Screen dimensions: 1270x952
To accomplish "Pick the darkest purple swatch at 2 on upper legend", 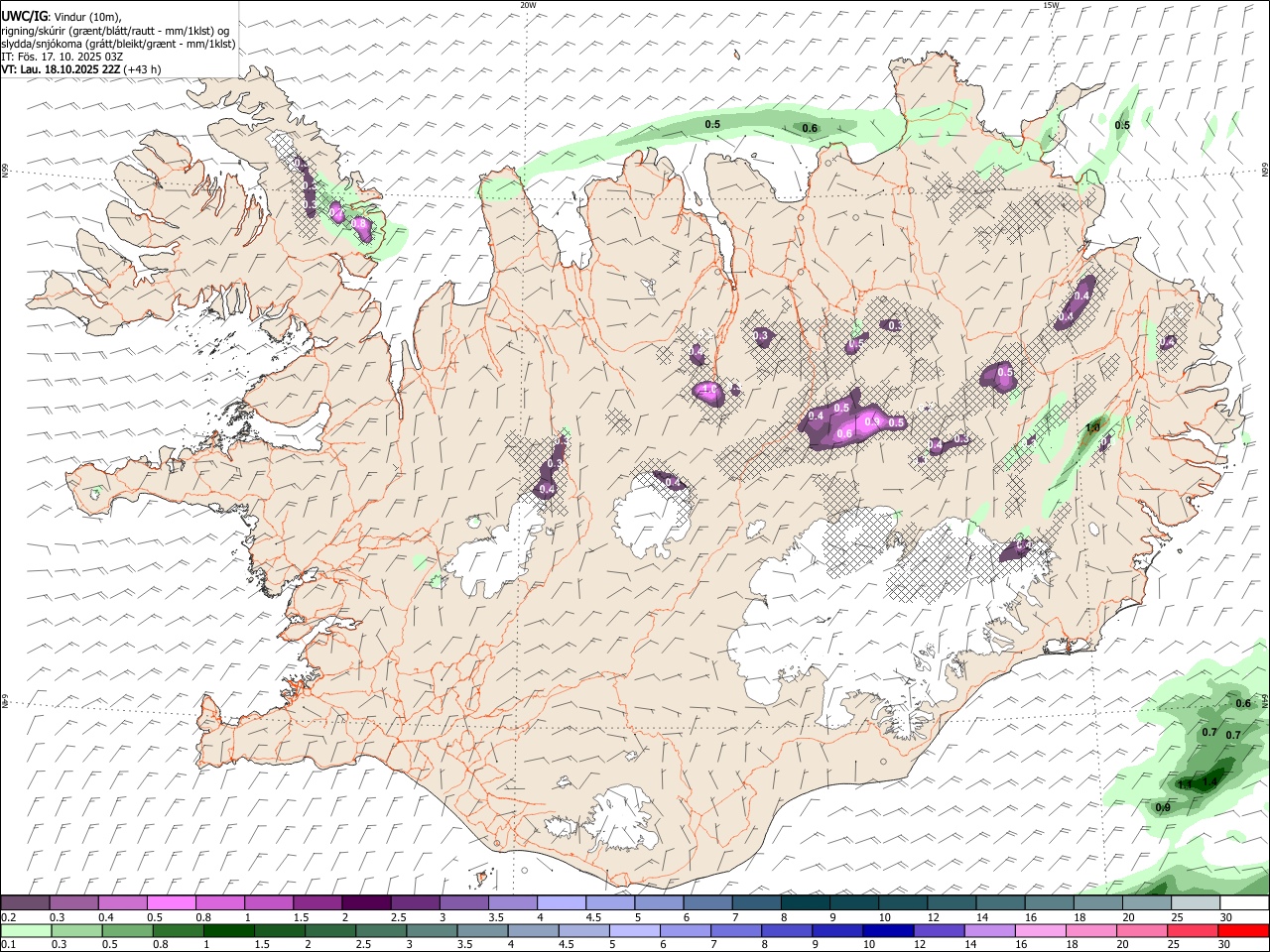I will point(366,903).
